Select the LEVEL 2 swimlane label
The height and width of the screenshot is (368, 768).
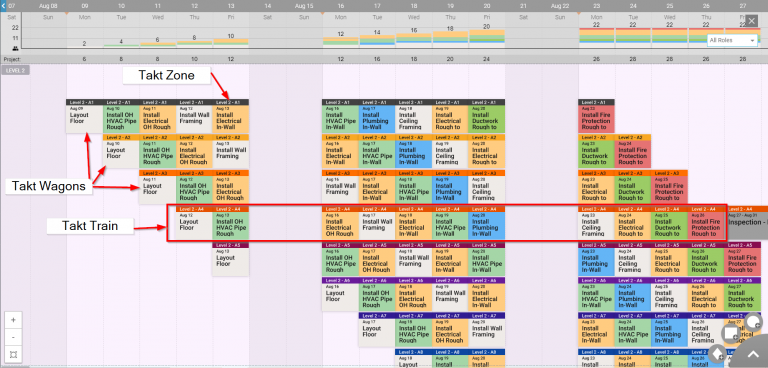(x=16, y=70)
